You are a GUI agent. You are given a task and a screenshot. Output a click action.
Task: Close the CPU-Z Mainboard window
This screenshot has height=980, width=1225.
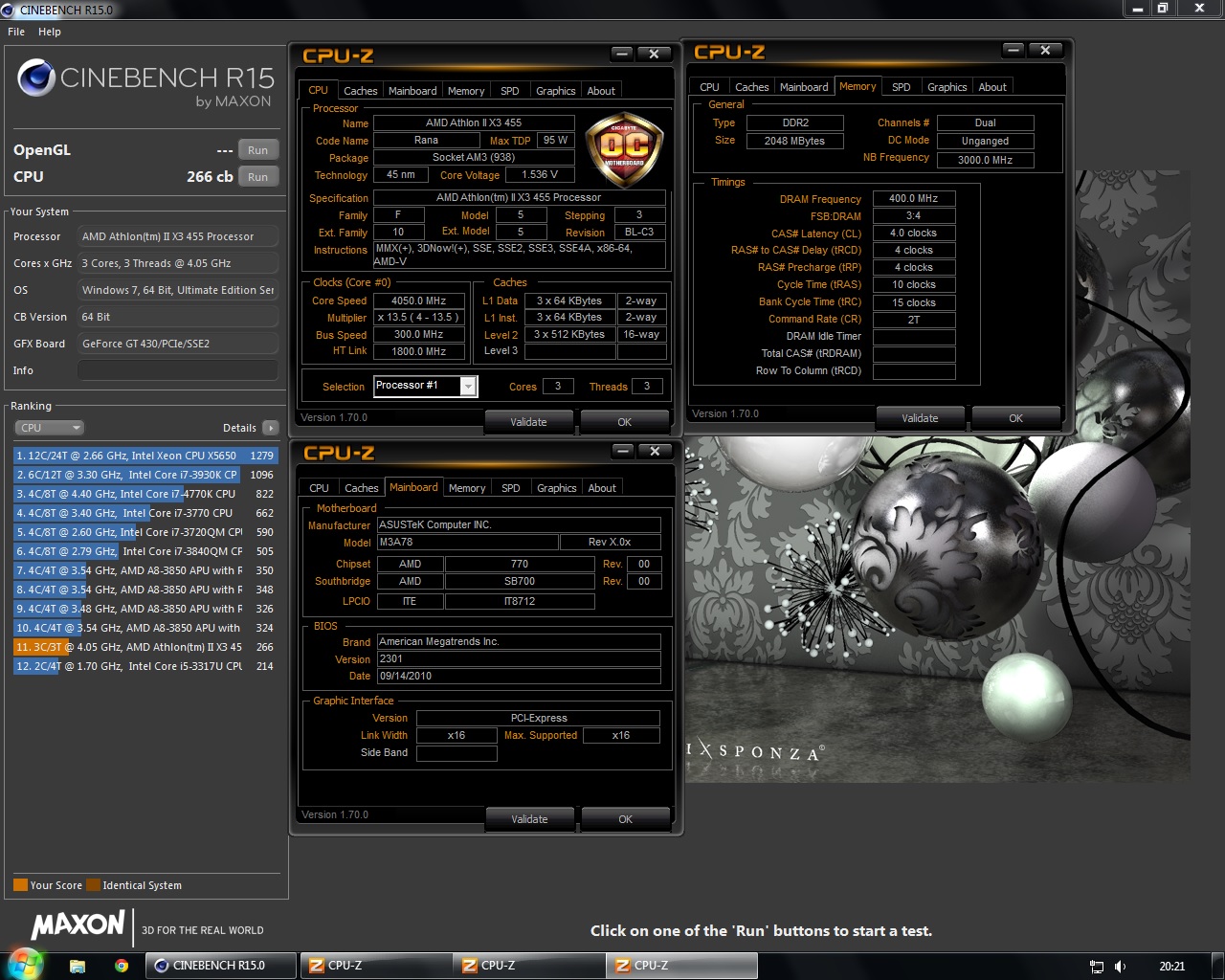pos(655,451)
